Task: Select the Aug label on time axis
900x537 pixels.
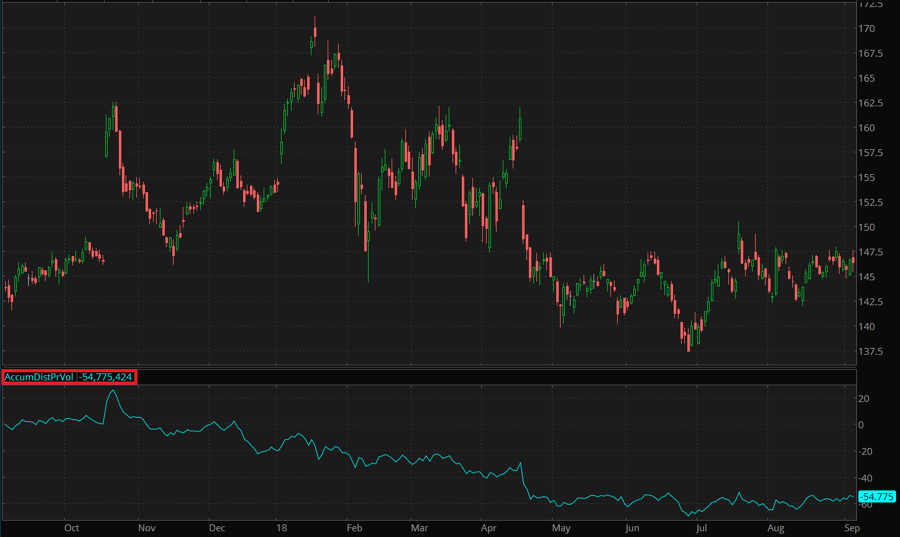Action: tap(777, 526)
